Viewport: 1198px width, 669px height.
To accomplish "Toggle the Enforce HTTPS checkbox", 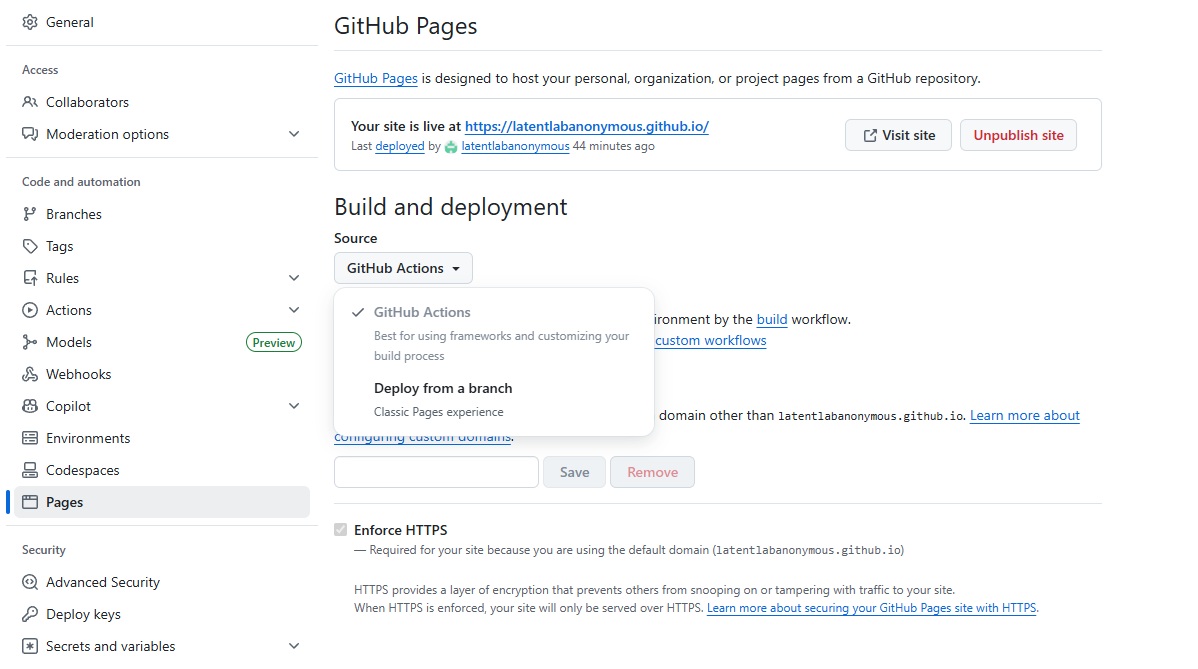I will point(341,529).
